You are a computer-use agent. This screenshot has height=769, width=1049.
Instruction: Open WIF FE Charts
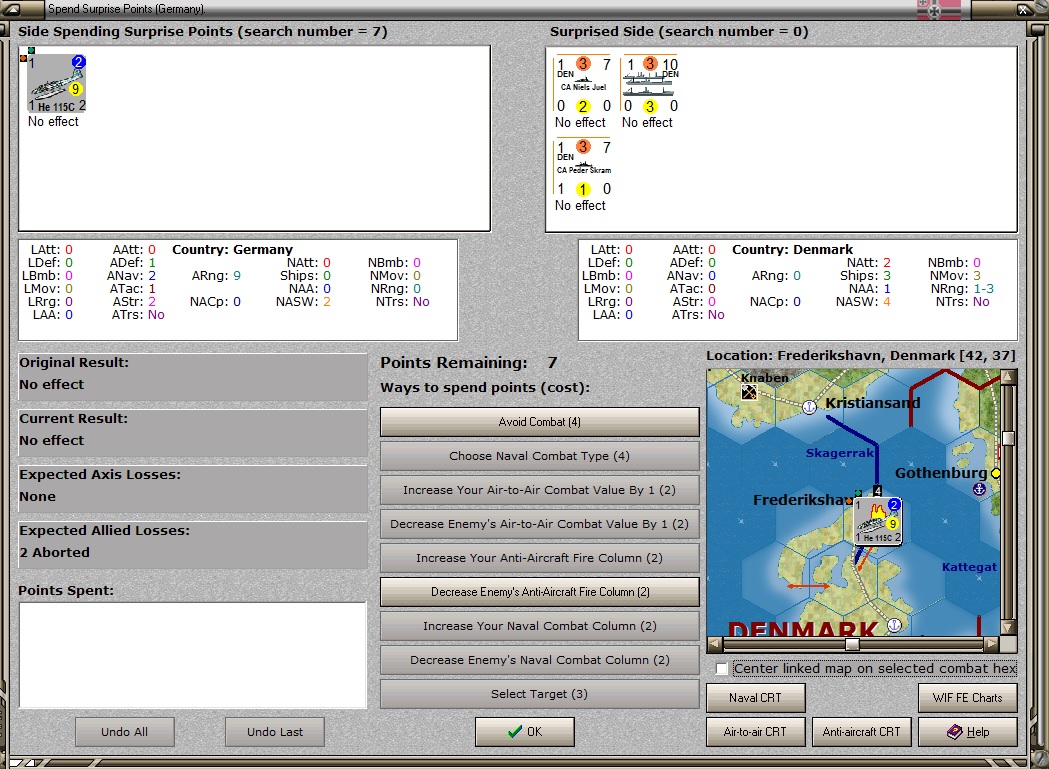coord(967,697)
